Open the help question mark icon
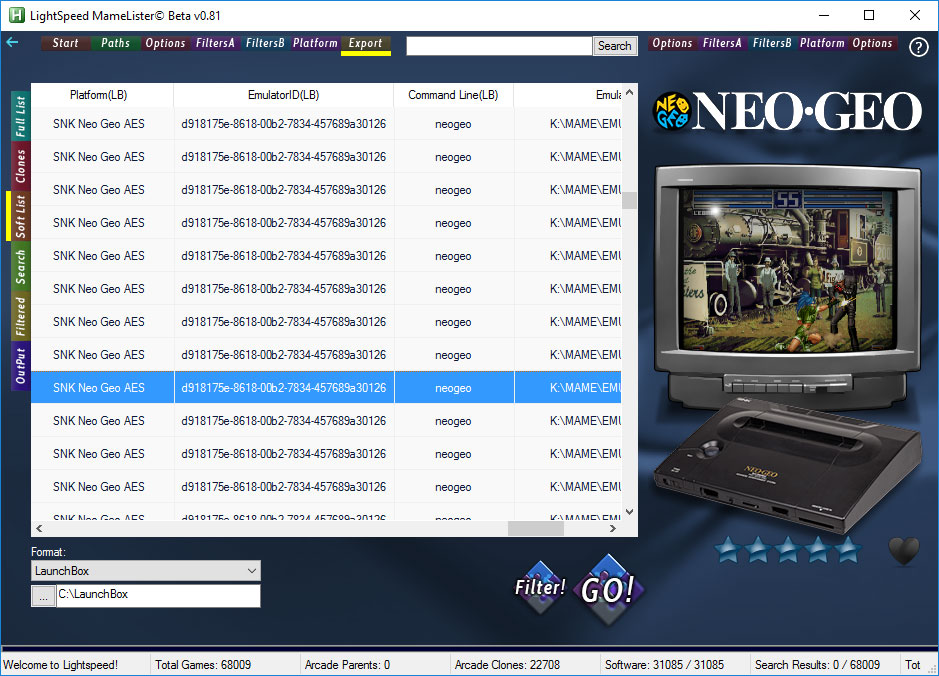This screenshot has height=676, width=939. [x=919, y=47]
